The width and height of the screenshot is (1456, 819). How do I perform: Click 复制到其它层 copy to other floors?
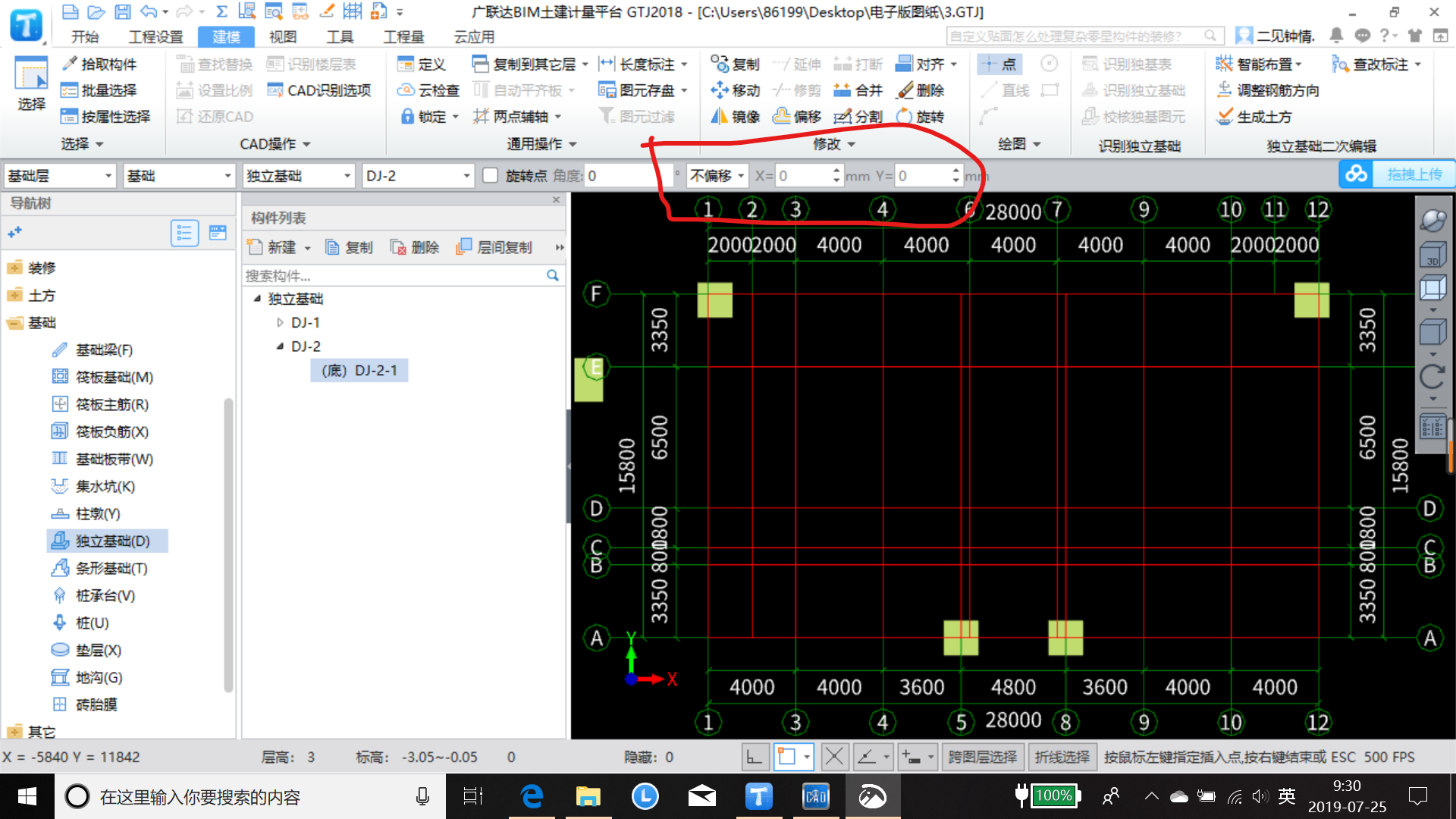click(530, 64)
